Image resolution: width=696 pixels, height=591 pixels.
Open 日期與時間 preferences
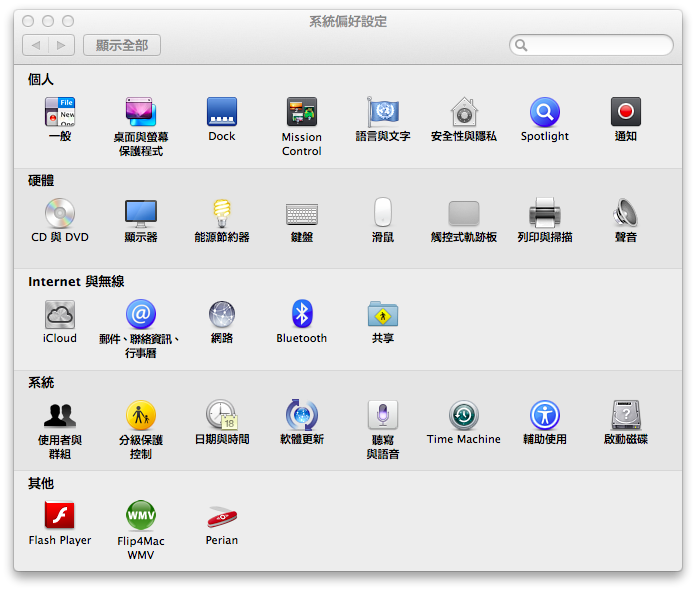[222, 415]
